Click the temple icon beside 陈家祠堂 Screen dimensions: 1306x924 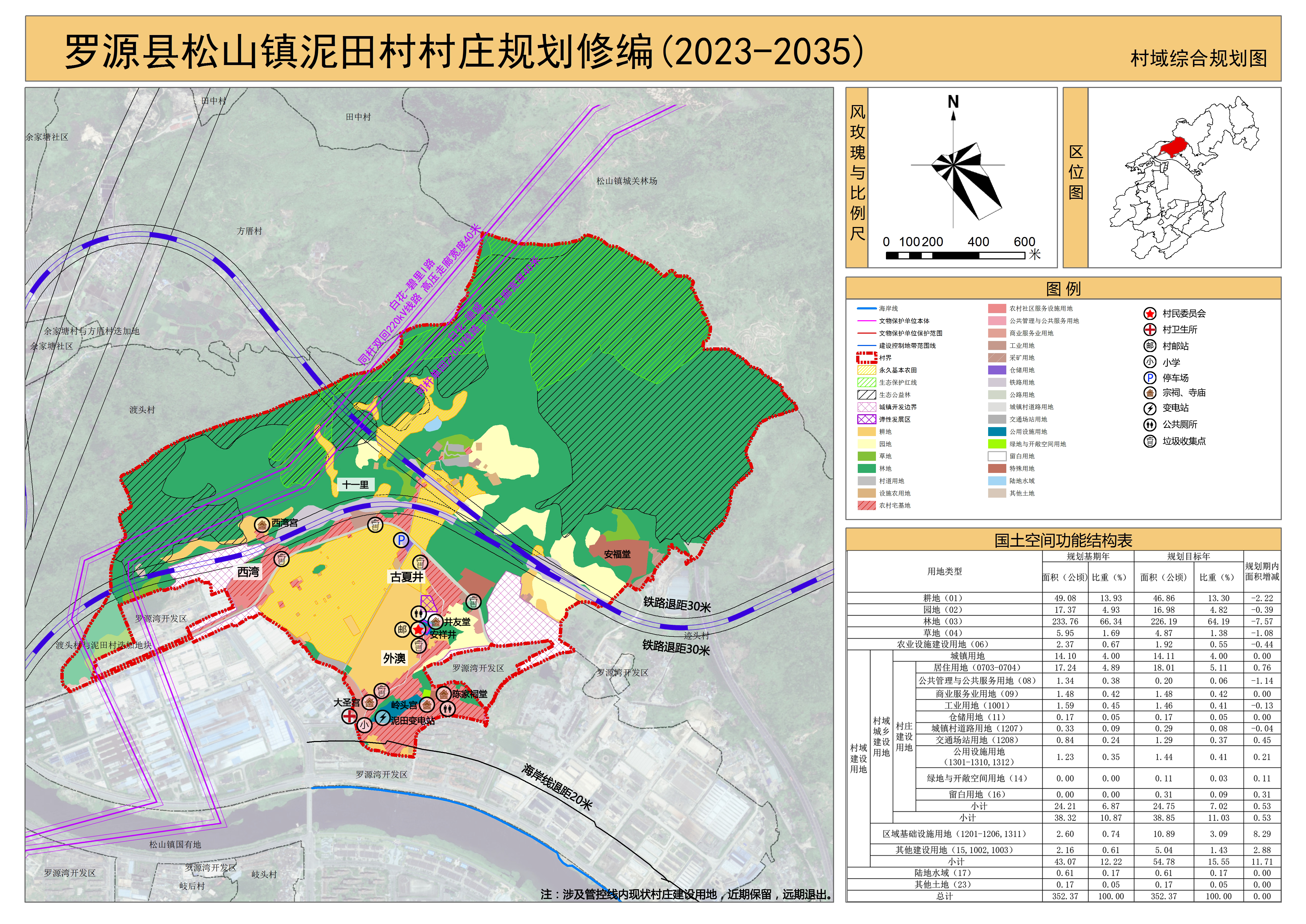tap(443, 694)
